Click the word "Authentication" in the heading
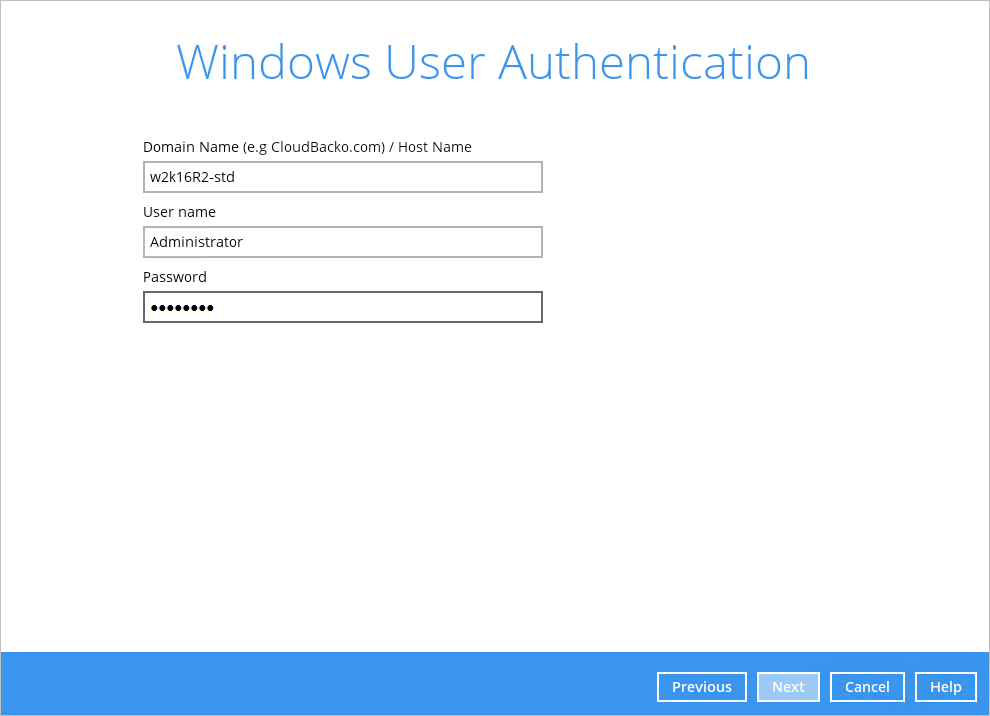Viewport: 990px width, 716px height. point(654,63)
